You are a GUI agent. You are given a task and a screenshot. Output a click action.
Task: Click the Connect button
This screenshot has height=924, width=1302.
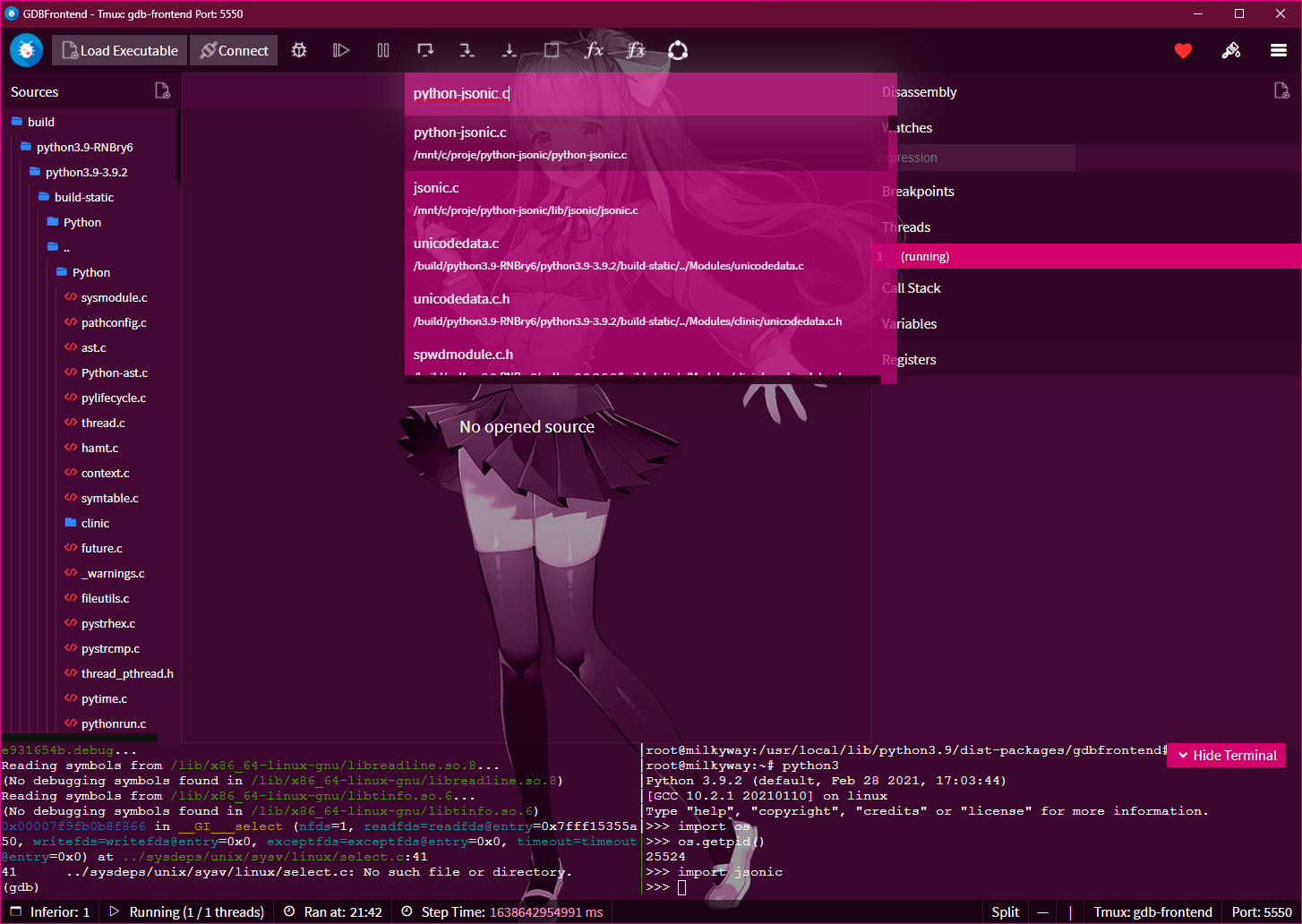(x=234, y=51)
